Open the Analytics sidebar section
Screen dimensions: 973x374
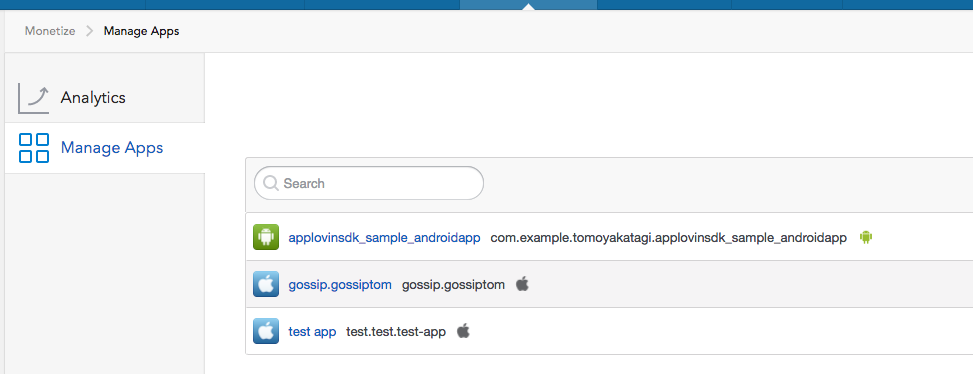click(x=93, y=97)
